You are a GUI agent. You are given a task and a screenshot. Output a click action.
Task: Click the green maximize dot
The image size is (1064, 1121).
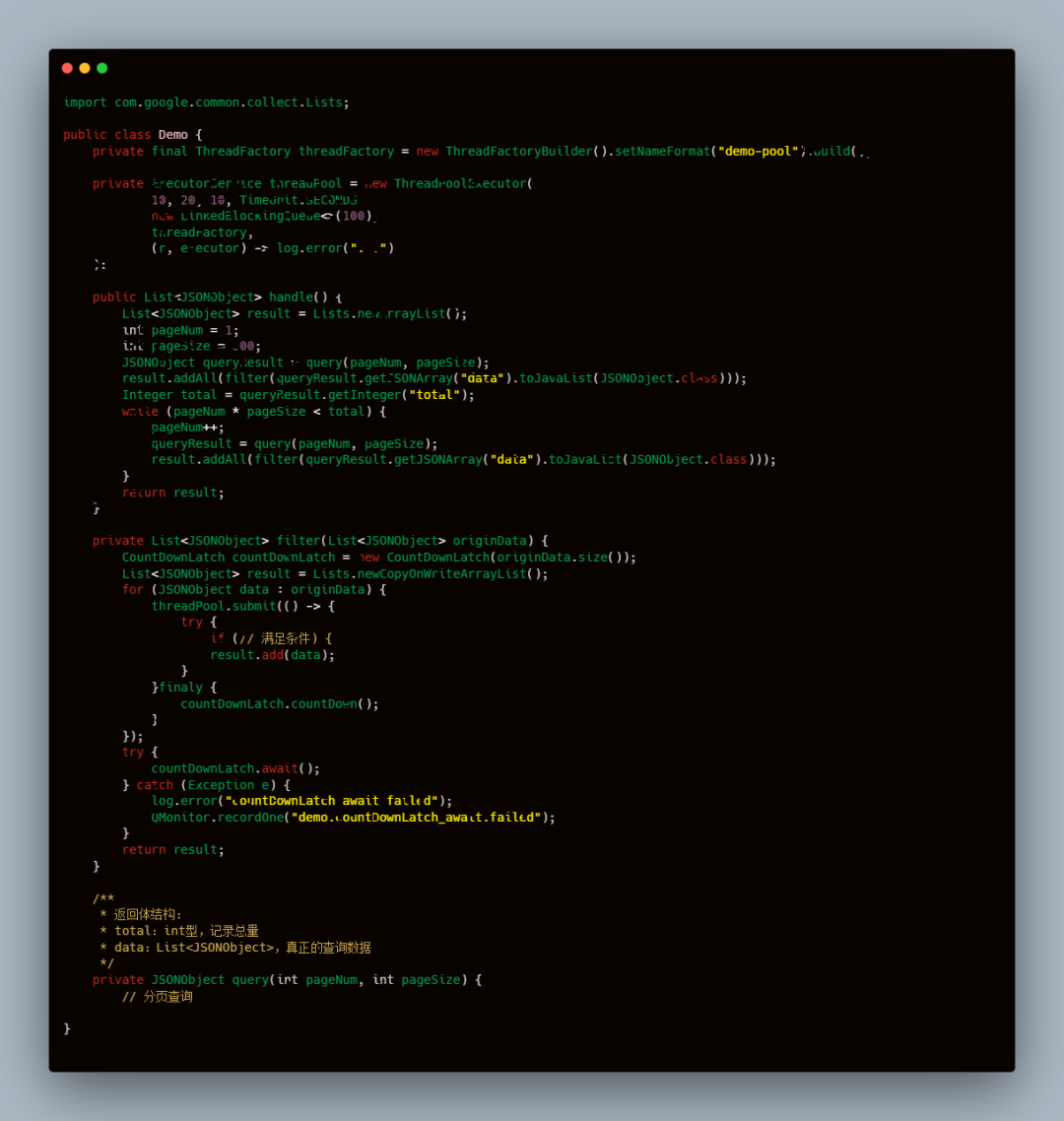coord(102,68)
